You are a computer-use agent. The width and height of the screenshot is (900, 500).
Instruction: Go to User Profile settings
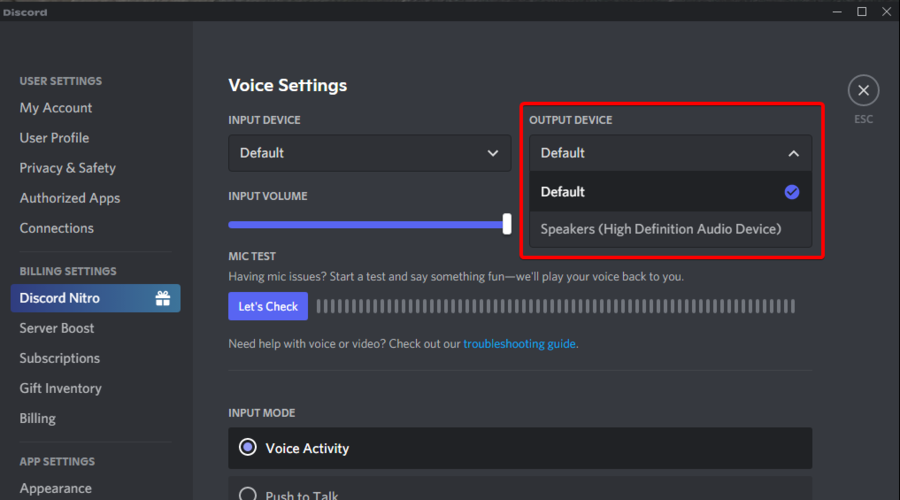click(55, 138)
